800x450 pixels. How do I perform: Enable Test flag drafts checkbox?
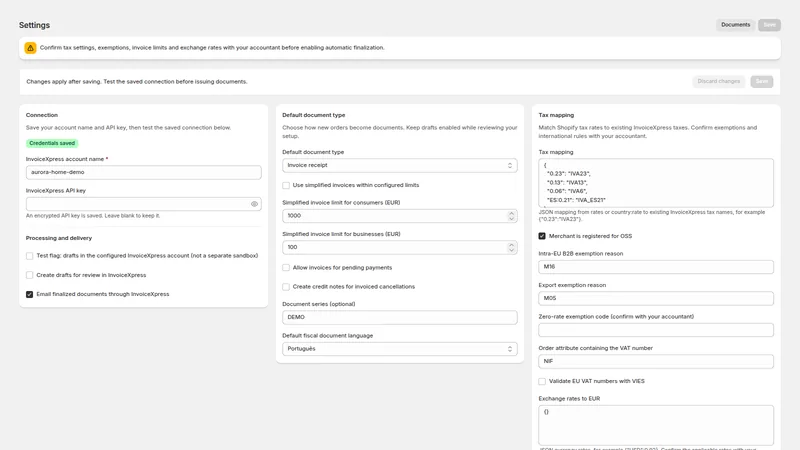coord(30,256)
